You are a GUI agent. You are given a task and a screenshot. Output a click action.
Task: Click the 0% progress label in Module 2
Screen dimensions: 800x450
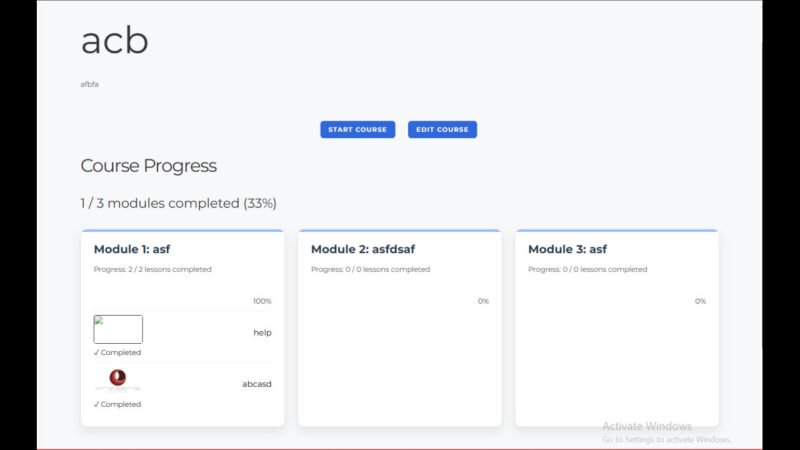483,301
